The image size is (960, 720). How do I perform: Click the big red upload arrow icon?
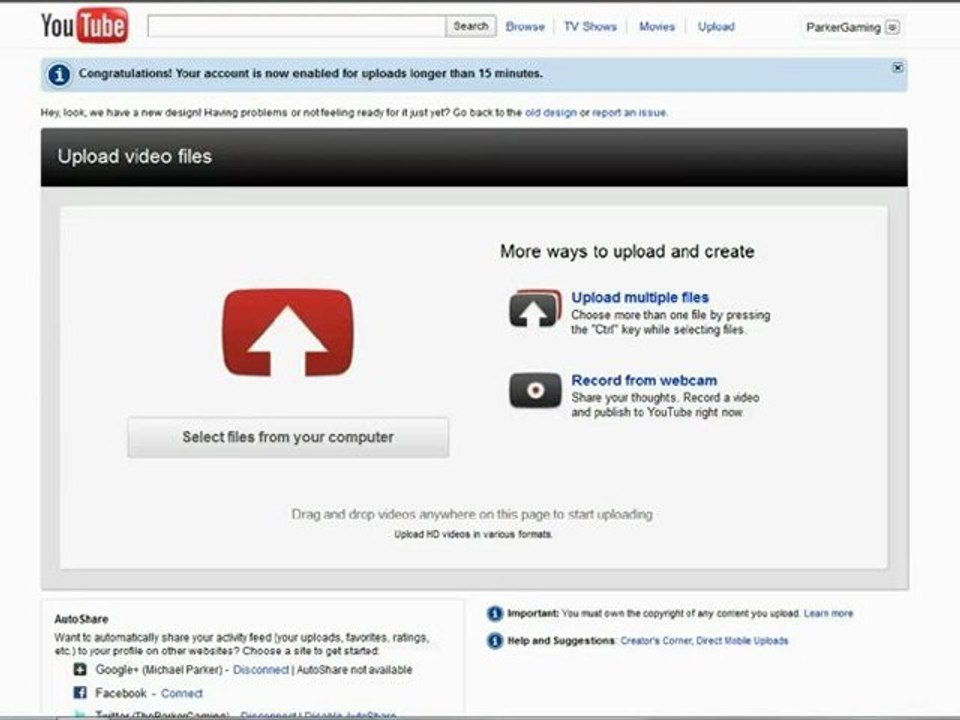288,332
